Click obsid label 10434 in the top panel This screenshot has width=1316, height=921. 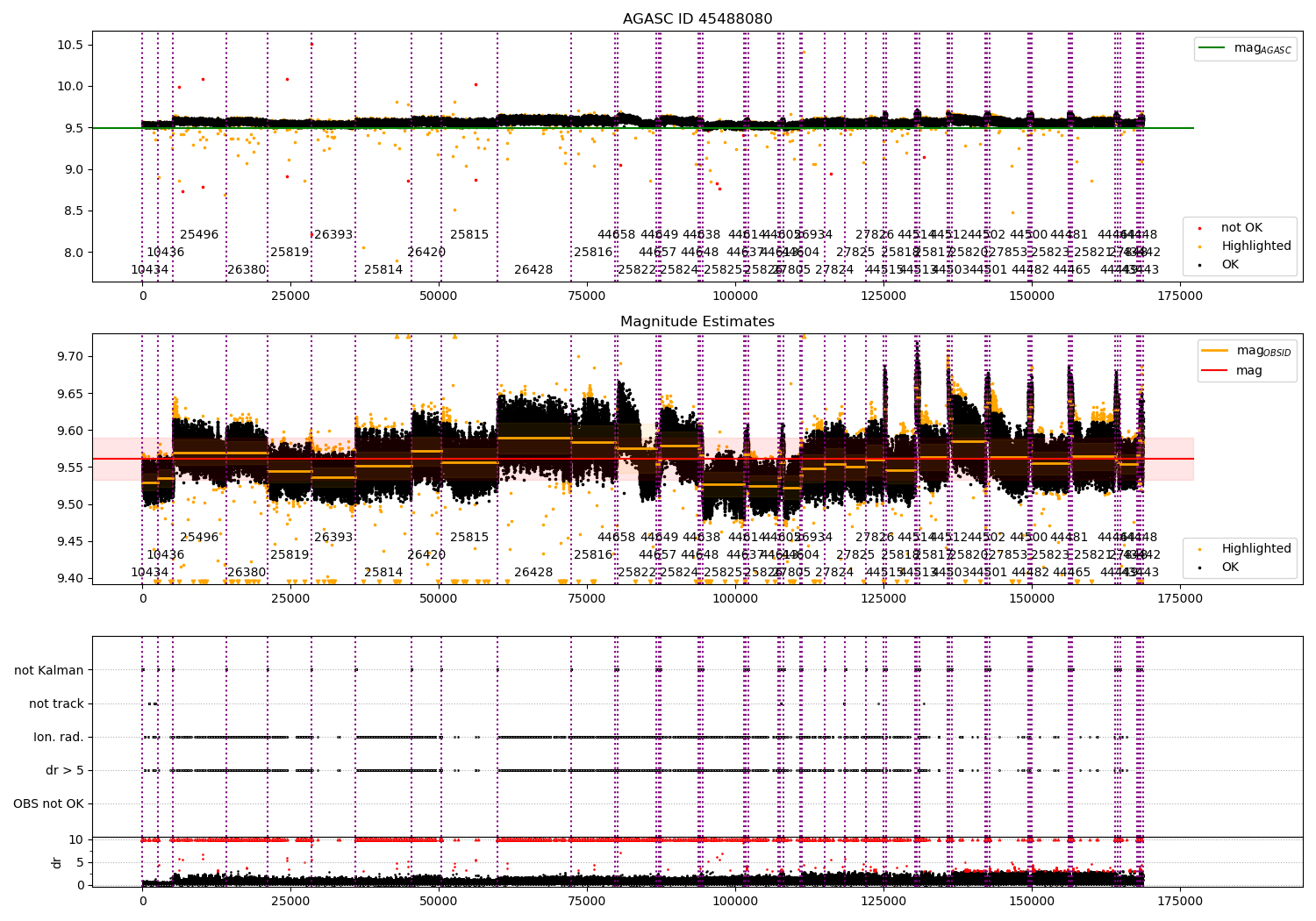pyautogui.click(x=150, y=270)
